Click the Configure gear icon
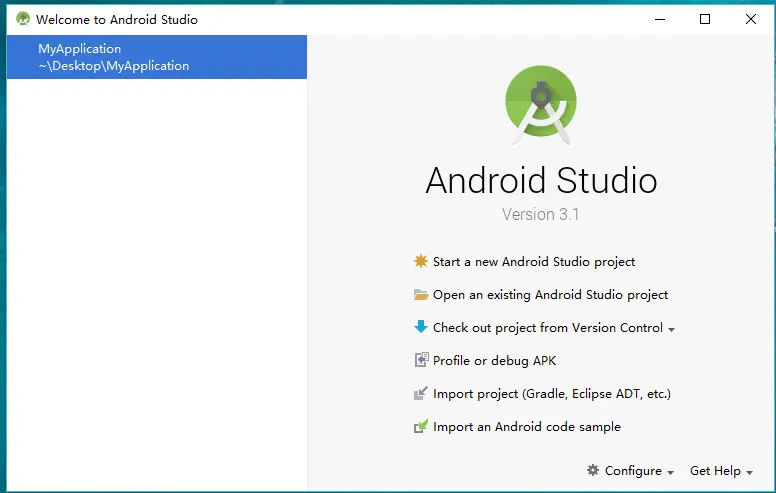Image resolution: width=776 pixels, height=493 pixels. pyautogui.click(x=593, y=470)
